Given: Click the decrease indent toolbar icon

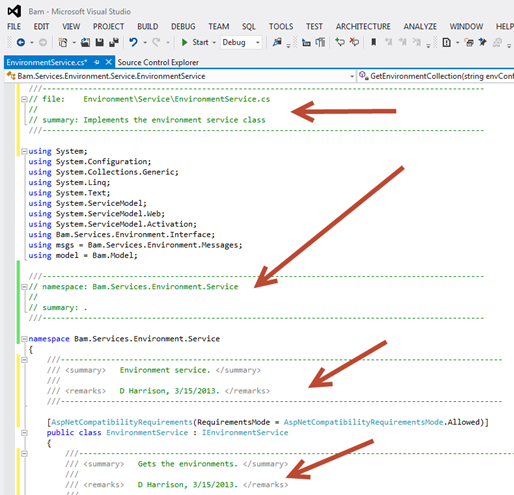Looking at the screenshot, I should 306,42.
